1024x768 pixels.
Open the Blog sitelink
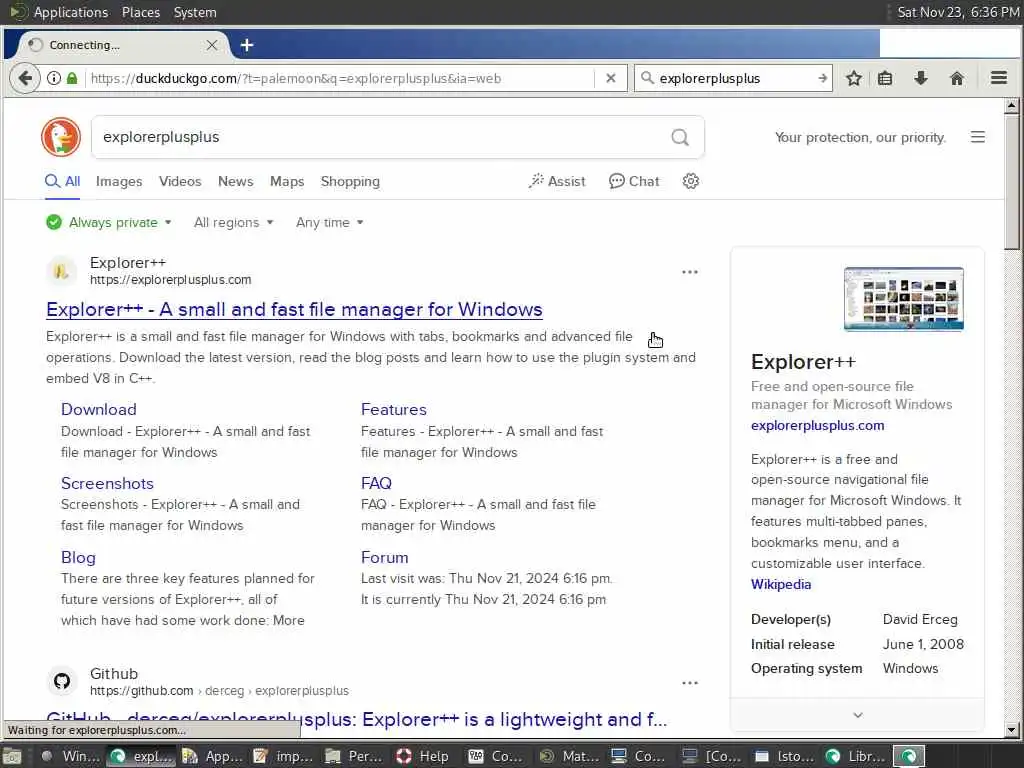(x=78, y=557)
